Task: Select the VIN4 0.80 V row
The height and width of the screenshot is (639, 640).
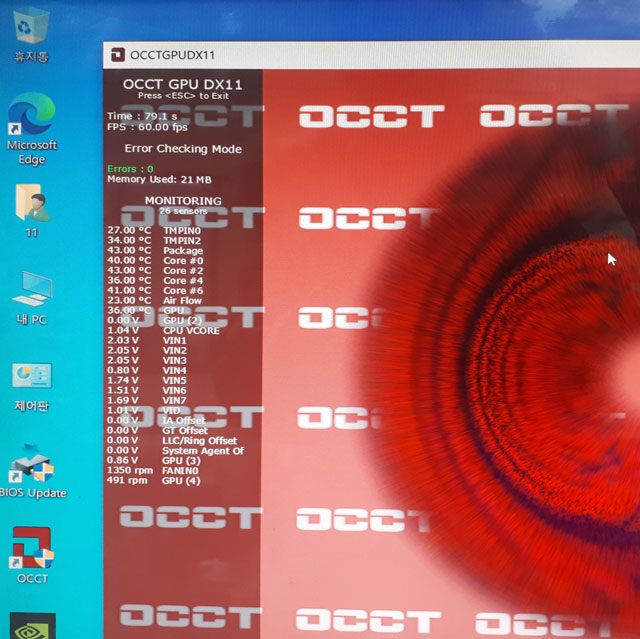Action: [x=147, y=371]
